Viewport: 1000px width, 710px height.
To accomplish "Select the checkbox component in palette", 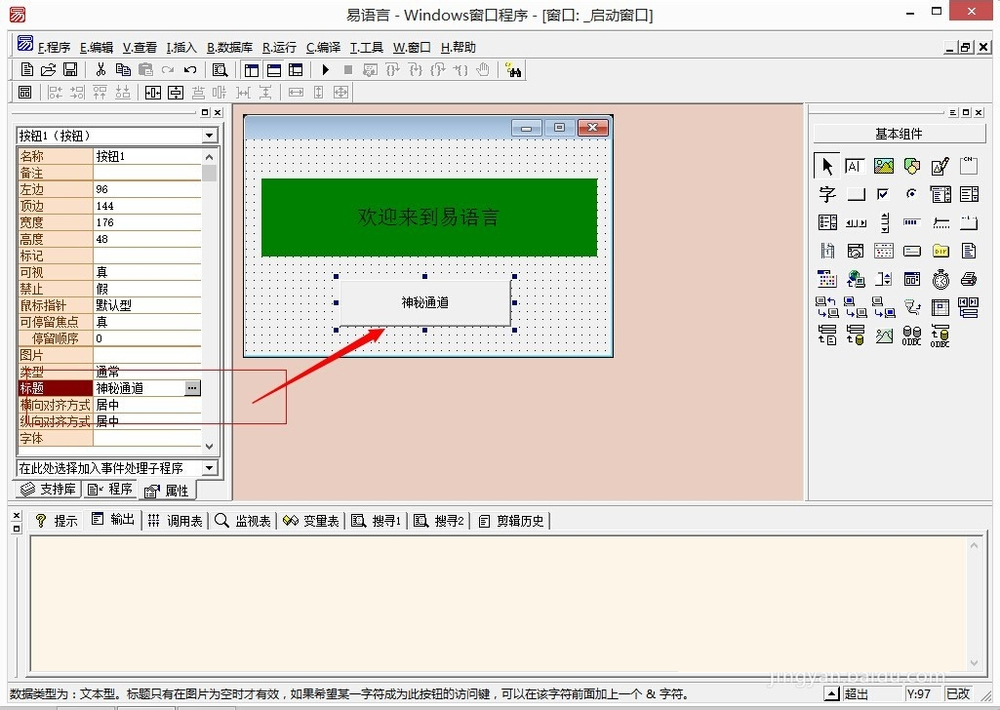I will point(883,194).
